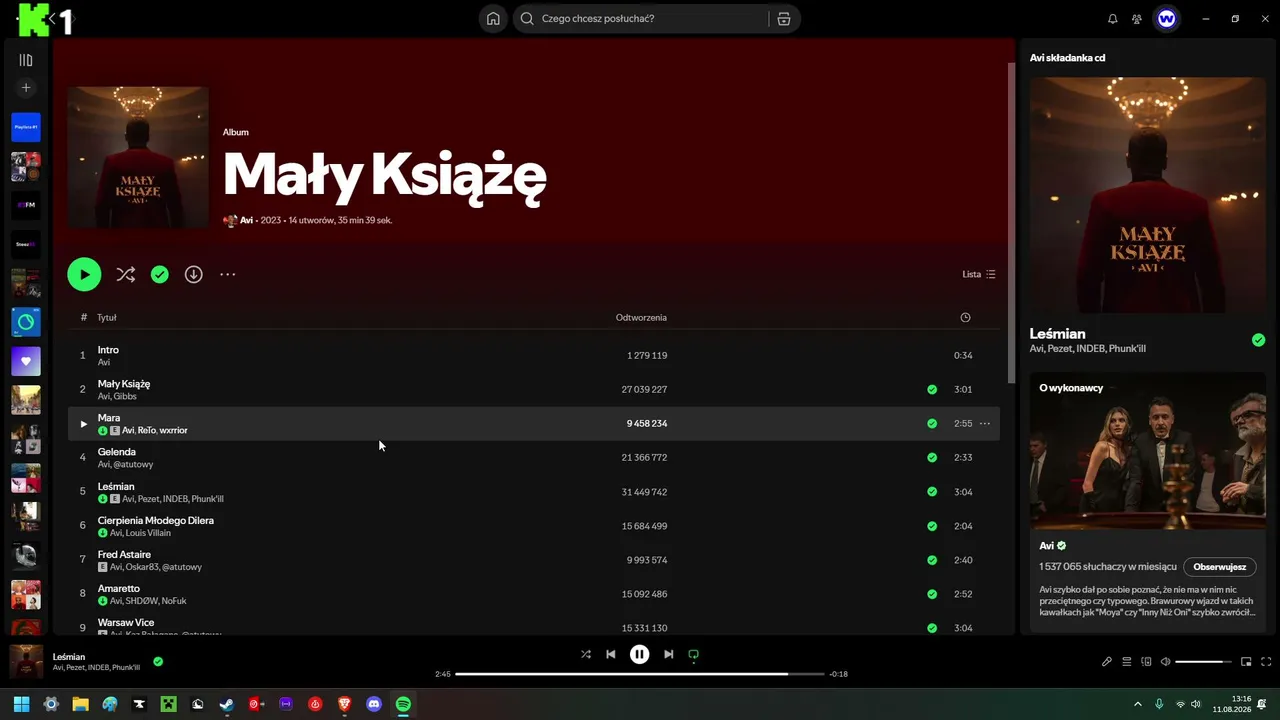
Task: Open Gibbs artist link under Mały Książę
Action: pos(125,397)
